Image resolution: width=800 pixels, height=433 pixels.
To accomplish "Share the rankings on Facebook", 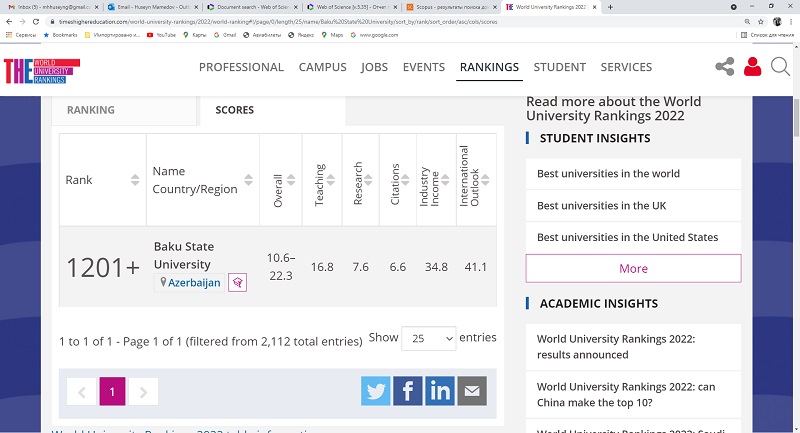I will pyautogui.click(x=407, y=391).
